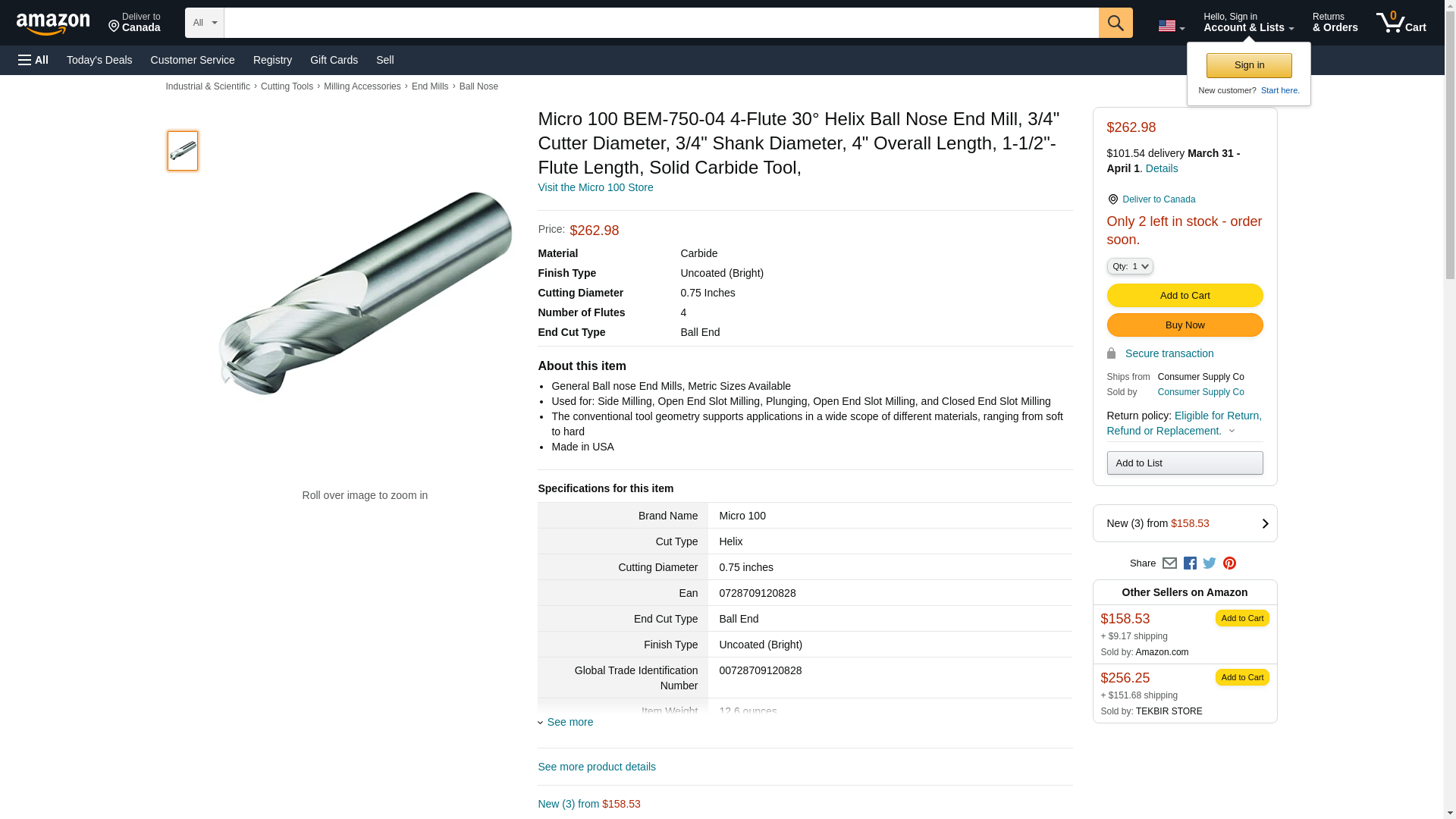The image size is (1456, 819).
Task: Click into the Amazon search field
Action: click(x=661, y=23)
